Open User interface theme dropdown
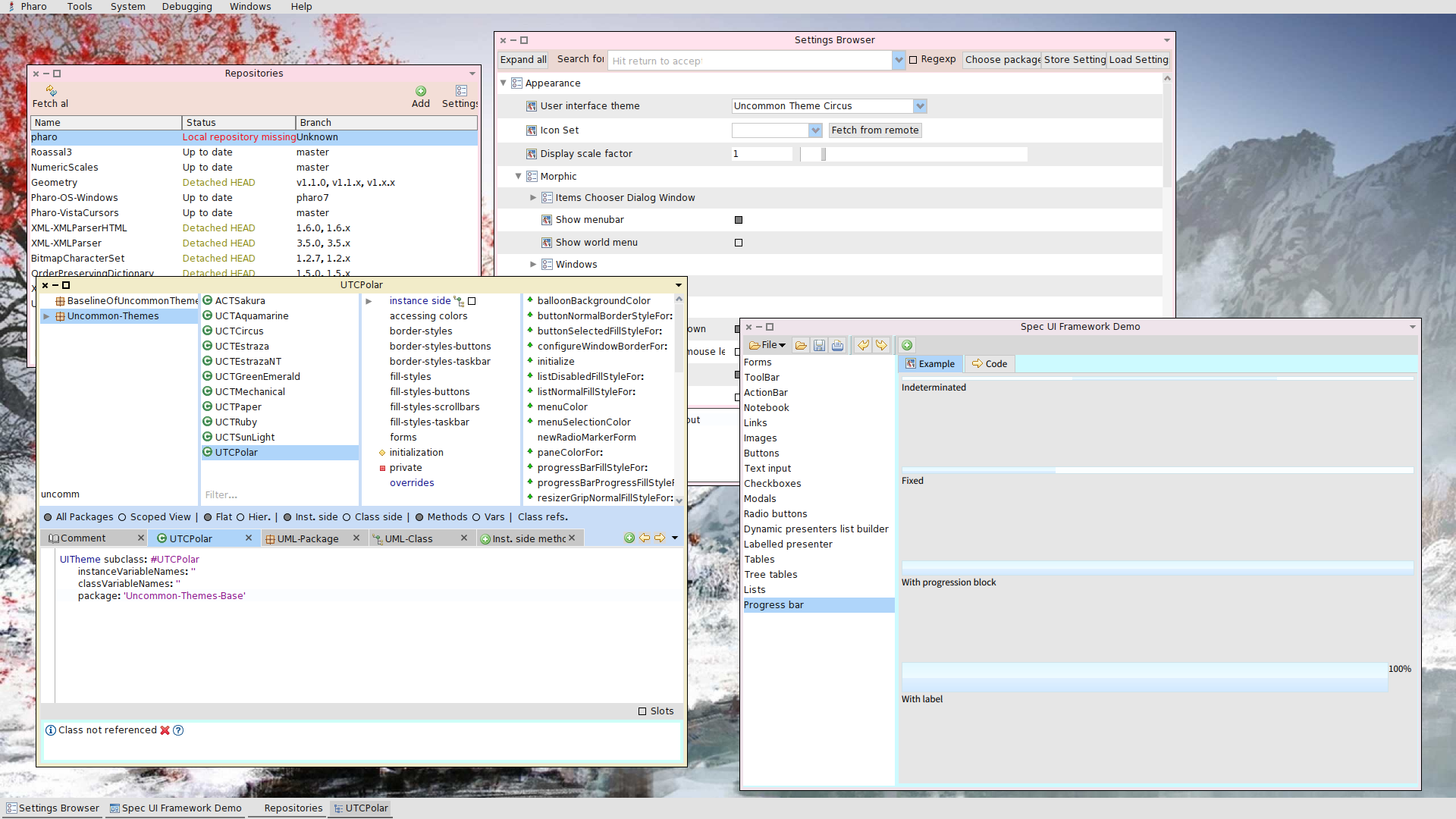 [920, 106]
